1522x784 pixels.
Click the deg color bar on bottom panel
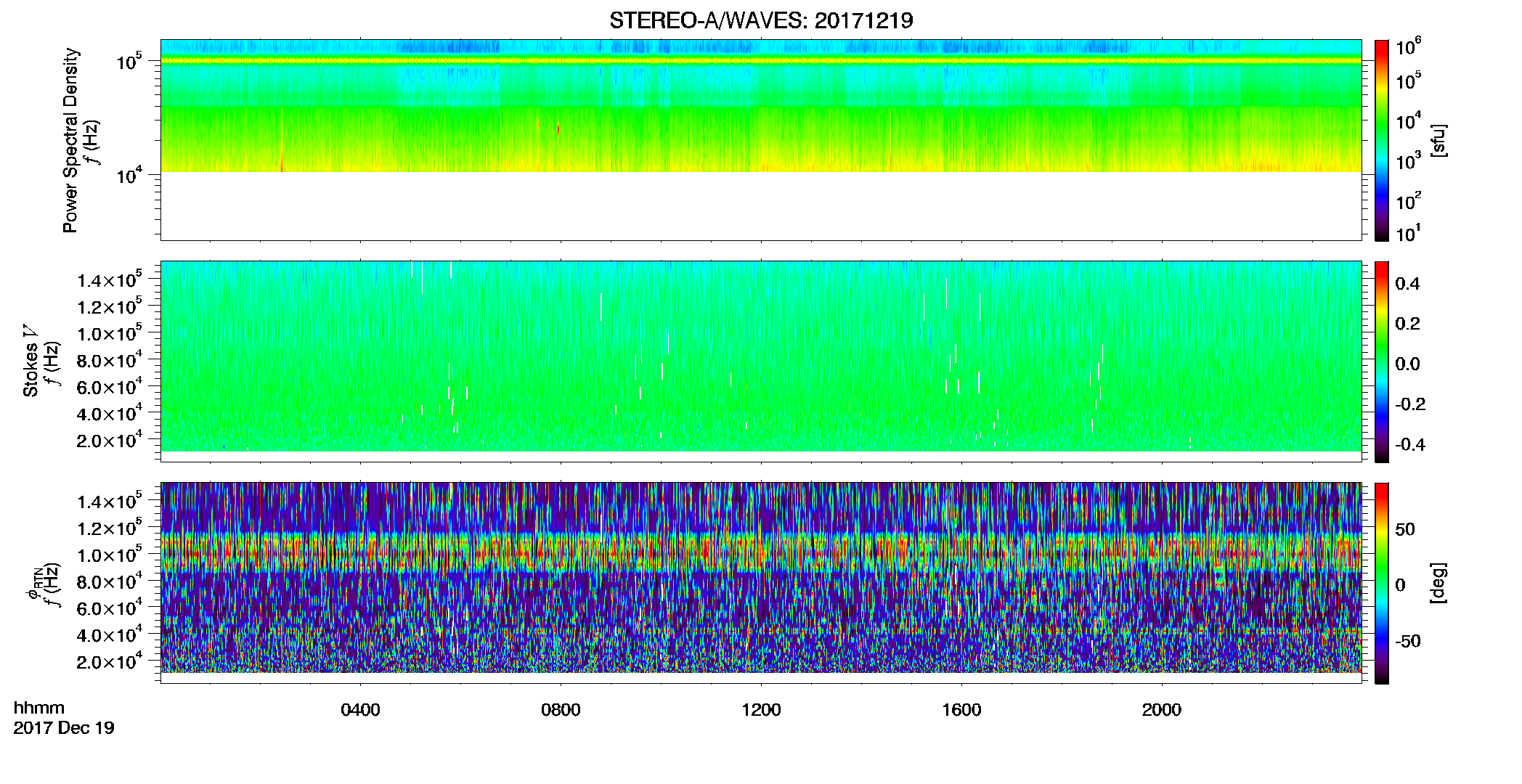[1381, 583]
